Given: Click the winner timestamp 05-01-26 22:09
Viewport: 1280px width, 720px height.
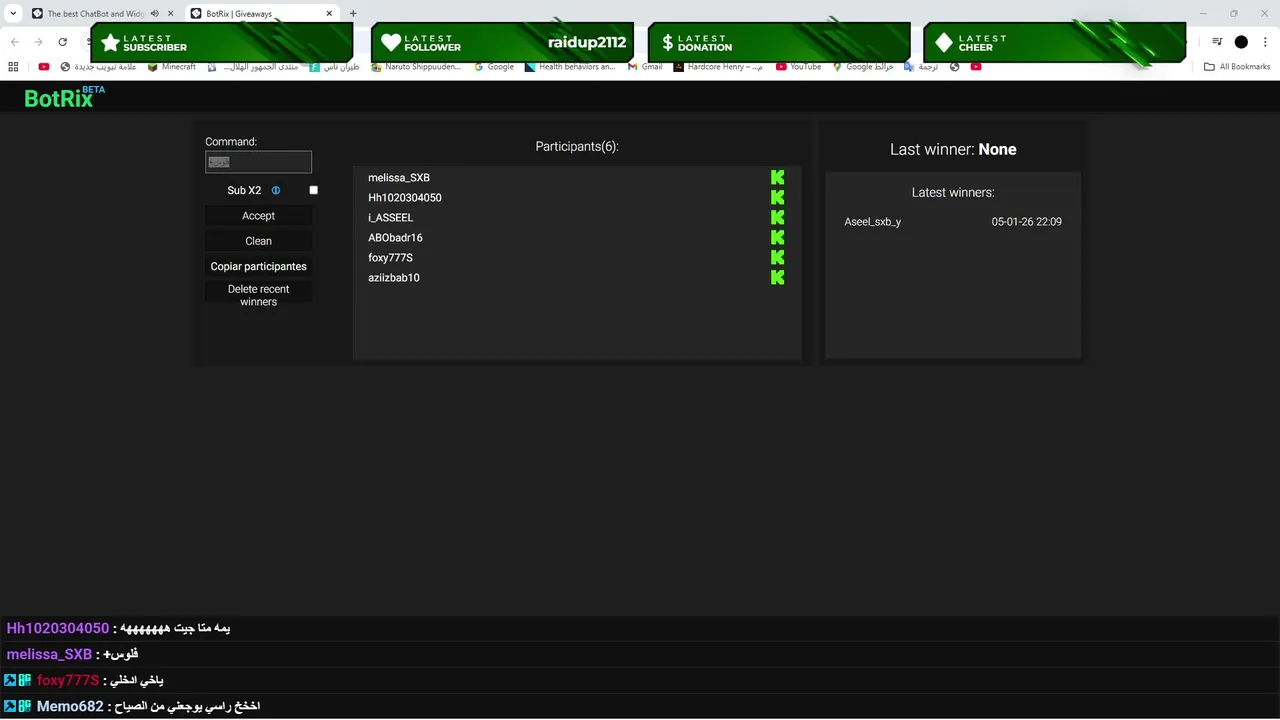Looking at the screenshot, I should coord(1027,222).
